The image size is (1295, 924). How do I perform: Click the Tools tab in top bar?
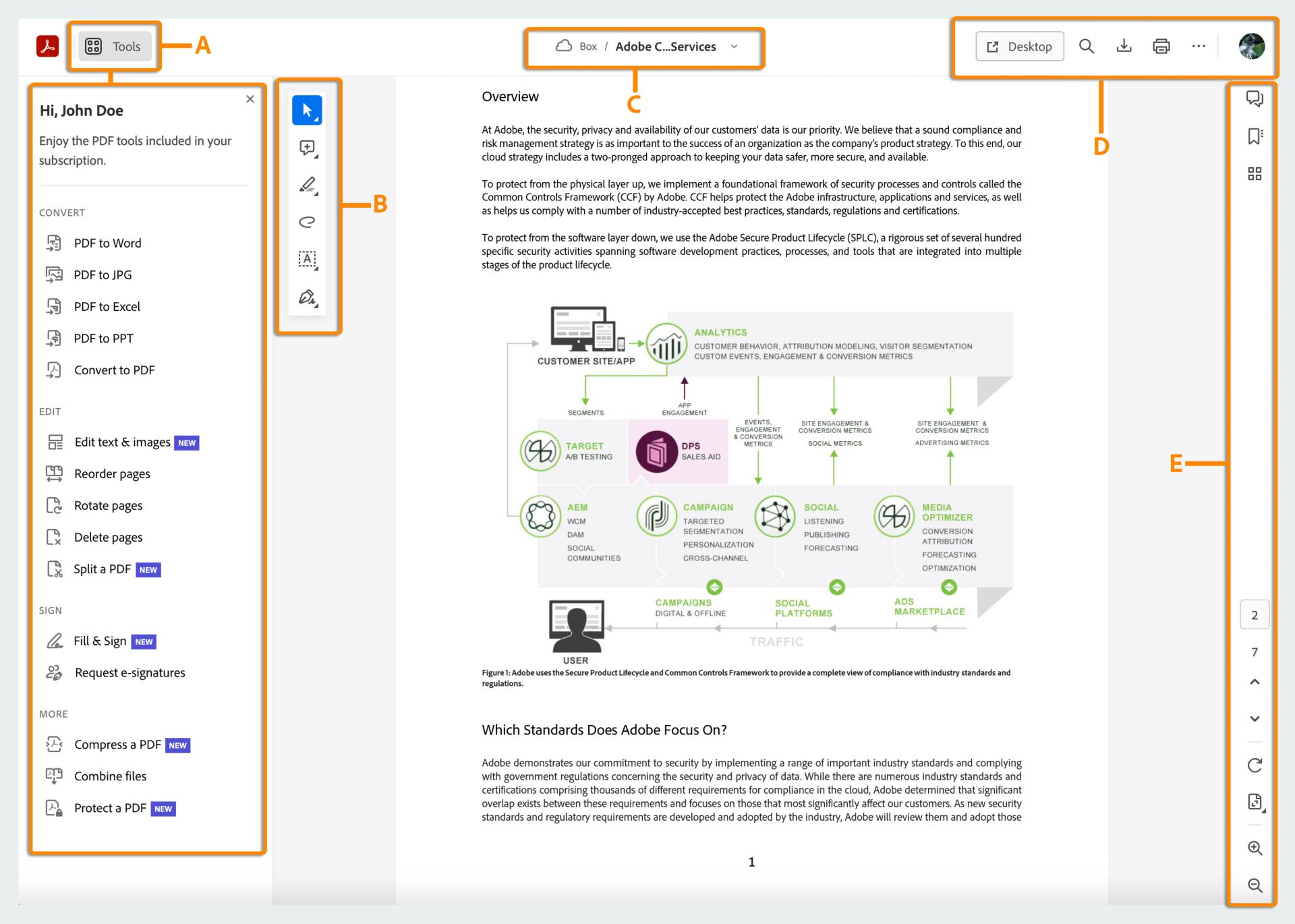point(114,46)
